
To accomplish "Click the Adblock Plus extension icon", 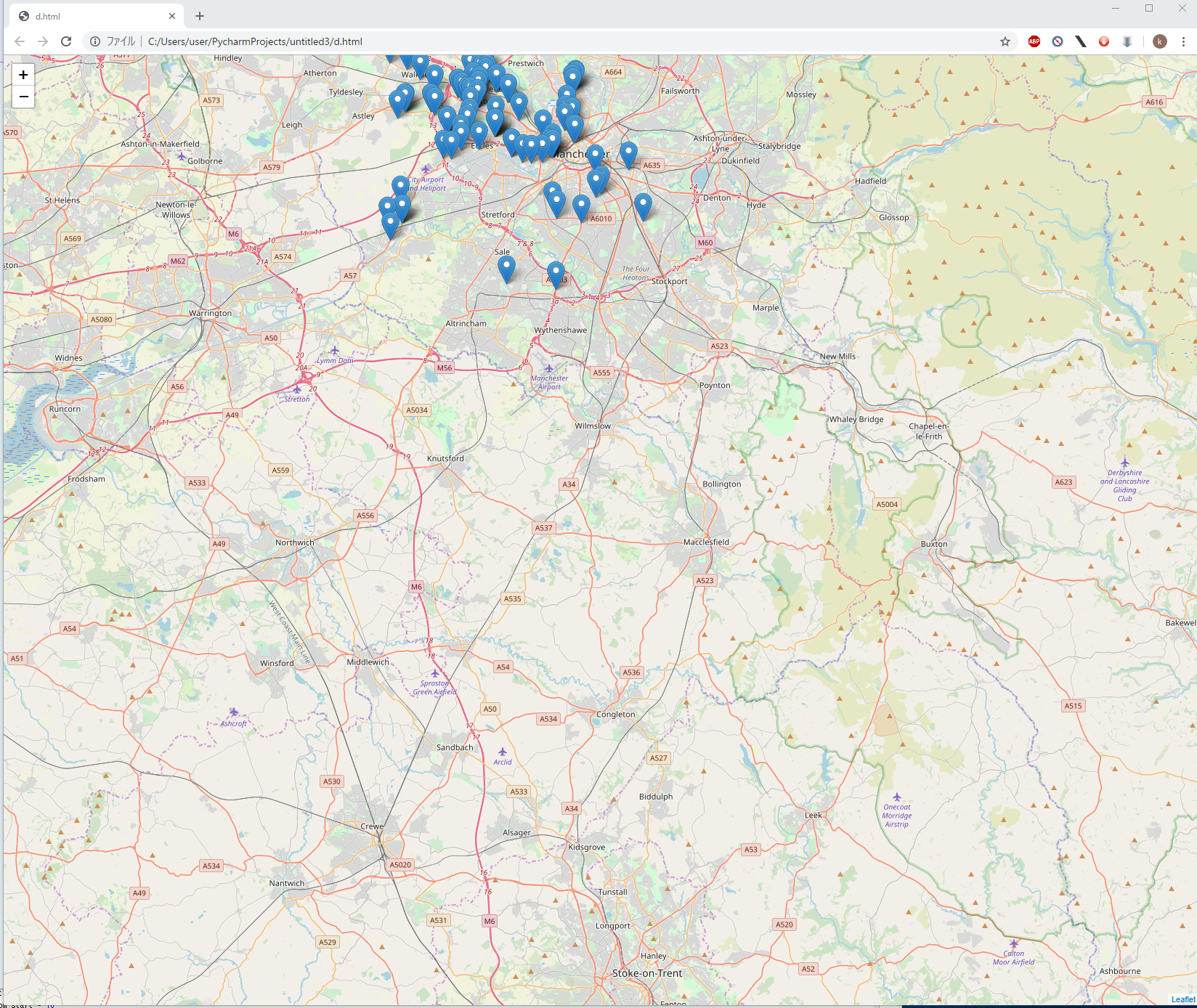I will 1034,41.
